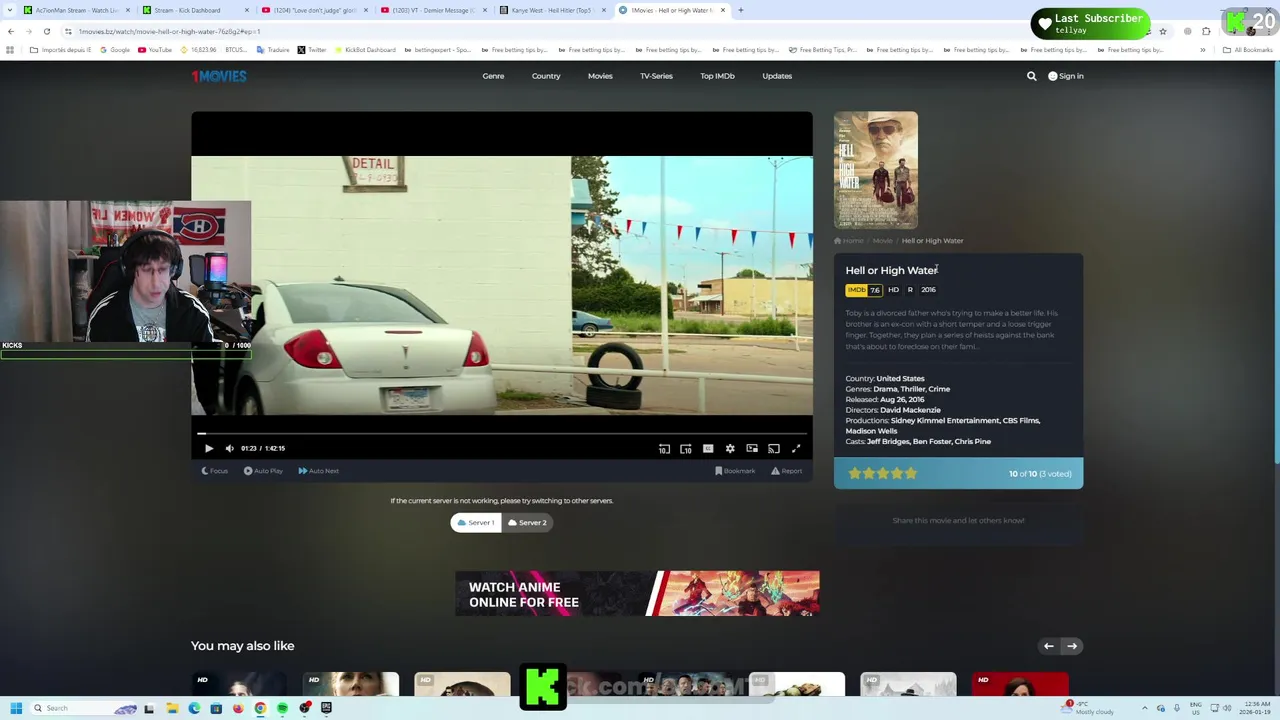1280x720 pixels.
Task: Click the Jeff Bridges cast link
Action: pos(888,441)
